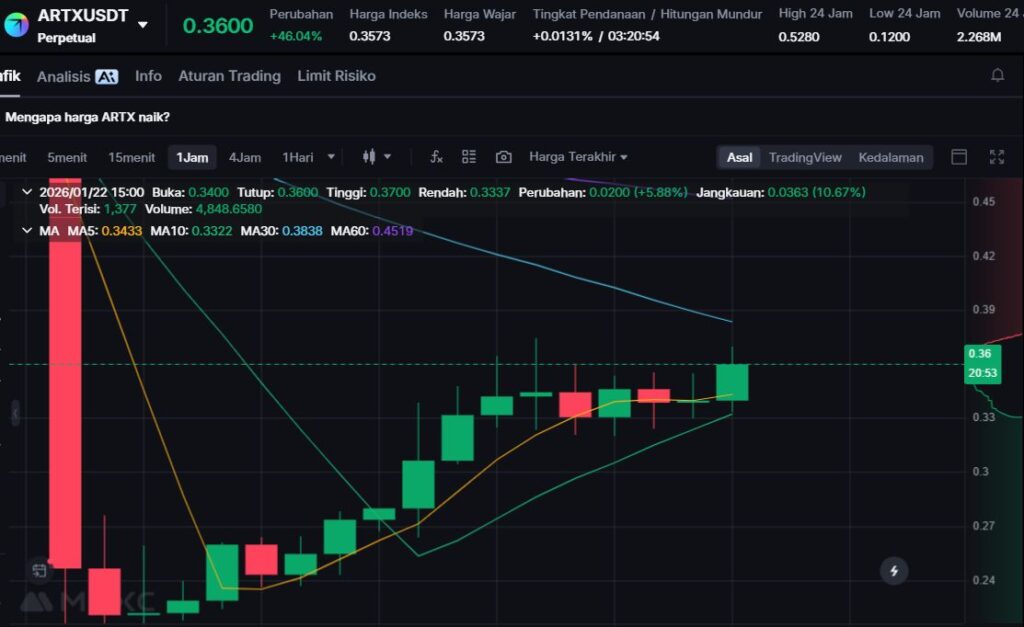The image size is (1024, 627).
Task: Open the ARTXUSDT pair selector dropdown
Action: tap(143, 24)
